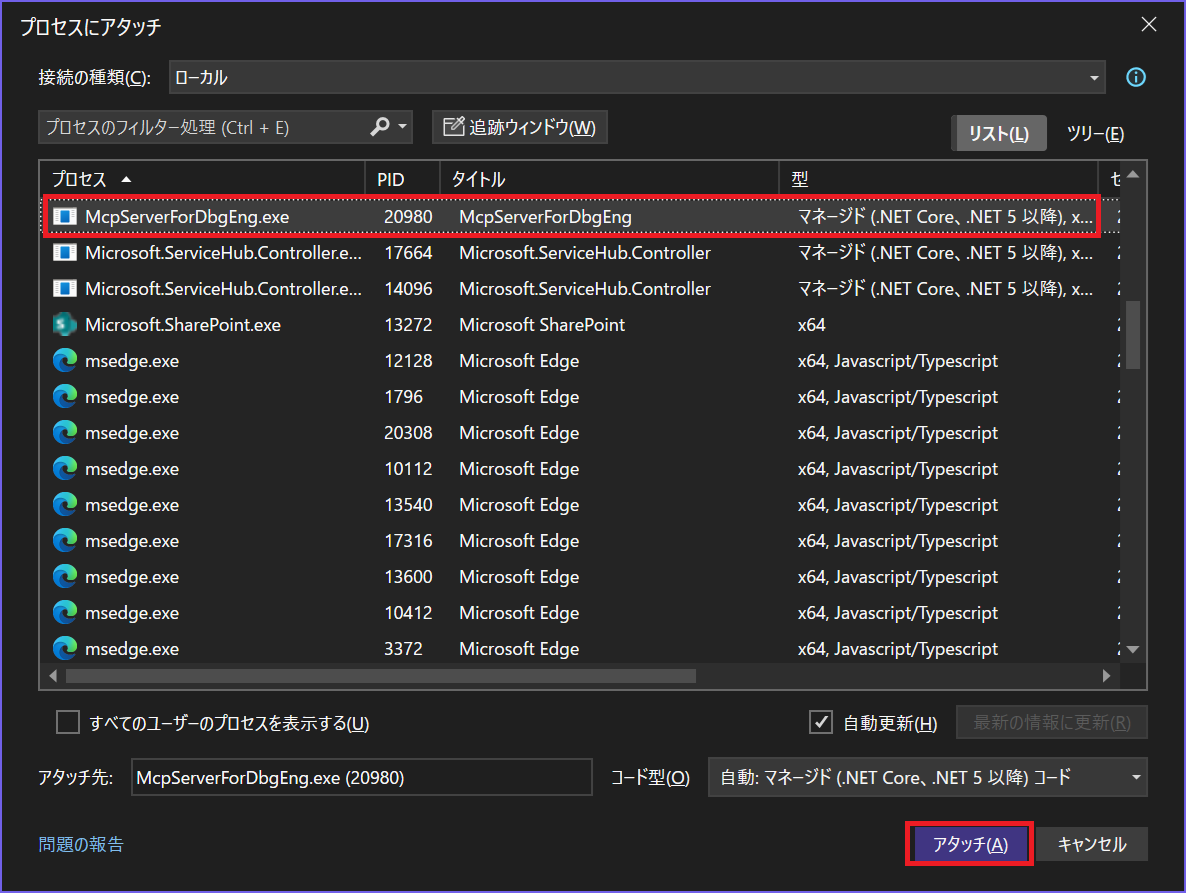Click the Microsoft.SharePoint.exe app icon
Screen dimensions: 1186x893
[64, 324]
